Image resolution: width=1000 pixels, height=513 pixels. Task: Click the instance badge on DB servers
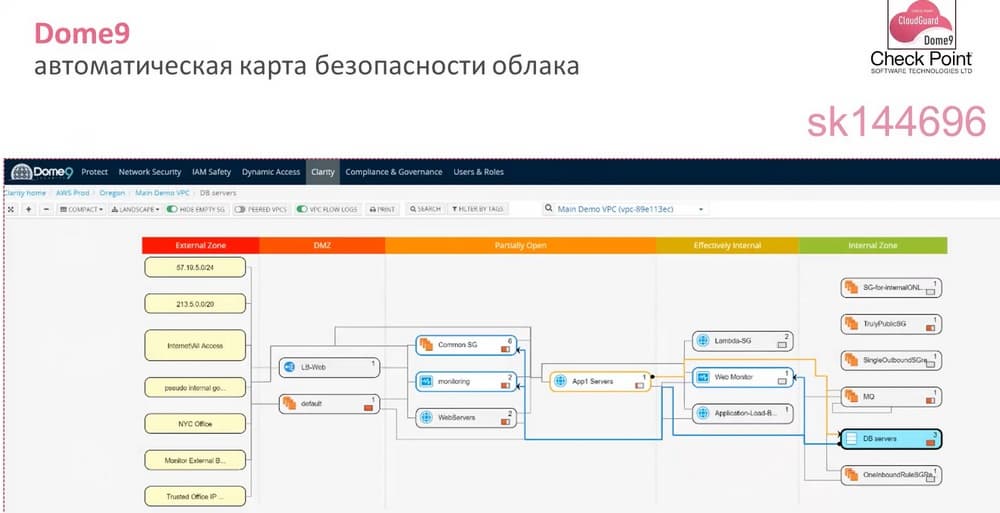point(931,443)
